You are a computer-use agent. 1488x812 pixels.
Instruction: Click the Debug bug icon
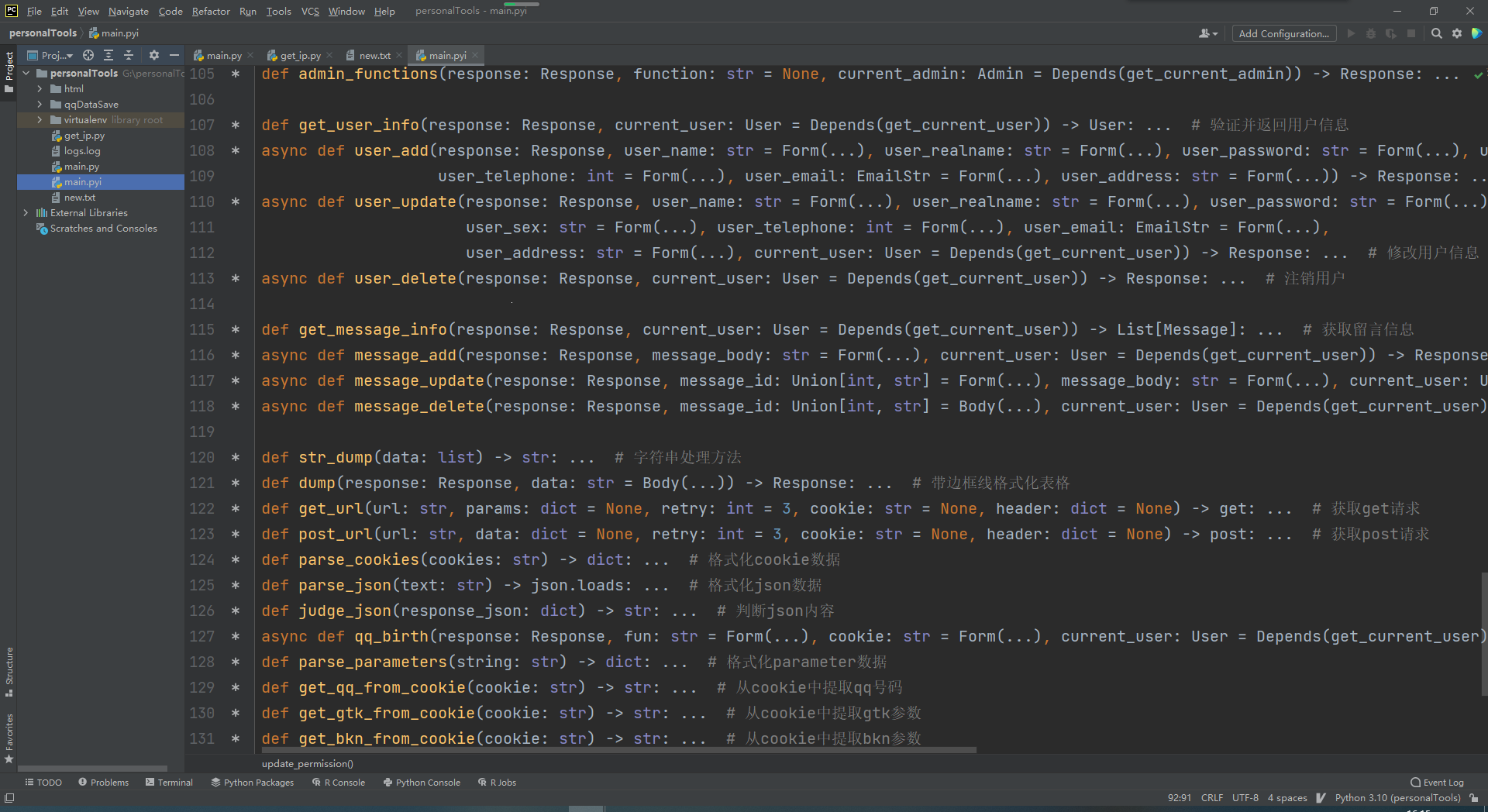(1371, 33)
